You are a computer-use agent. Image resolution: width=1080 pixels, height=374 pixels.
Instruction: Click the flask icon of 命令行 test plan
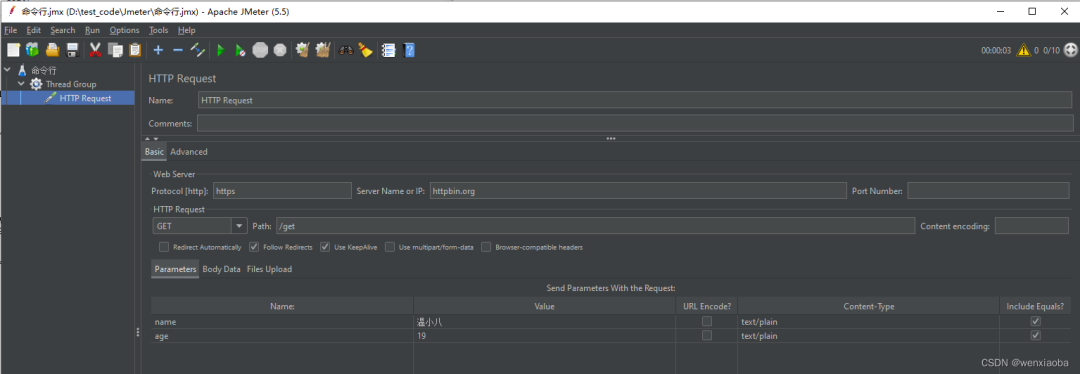(x=23, y=70)
